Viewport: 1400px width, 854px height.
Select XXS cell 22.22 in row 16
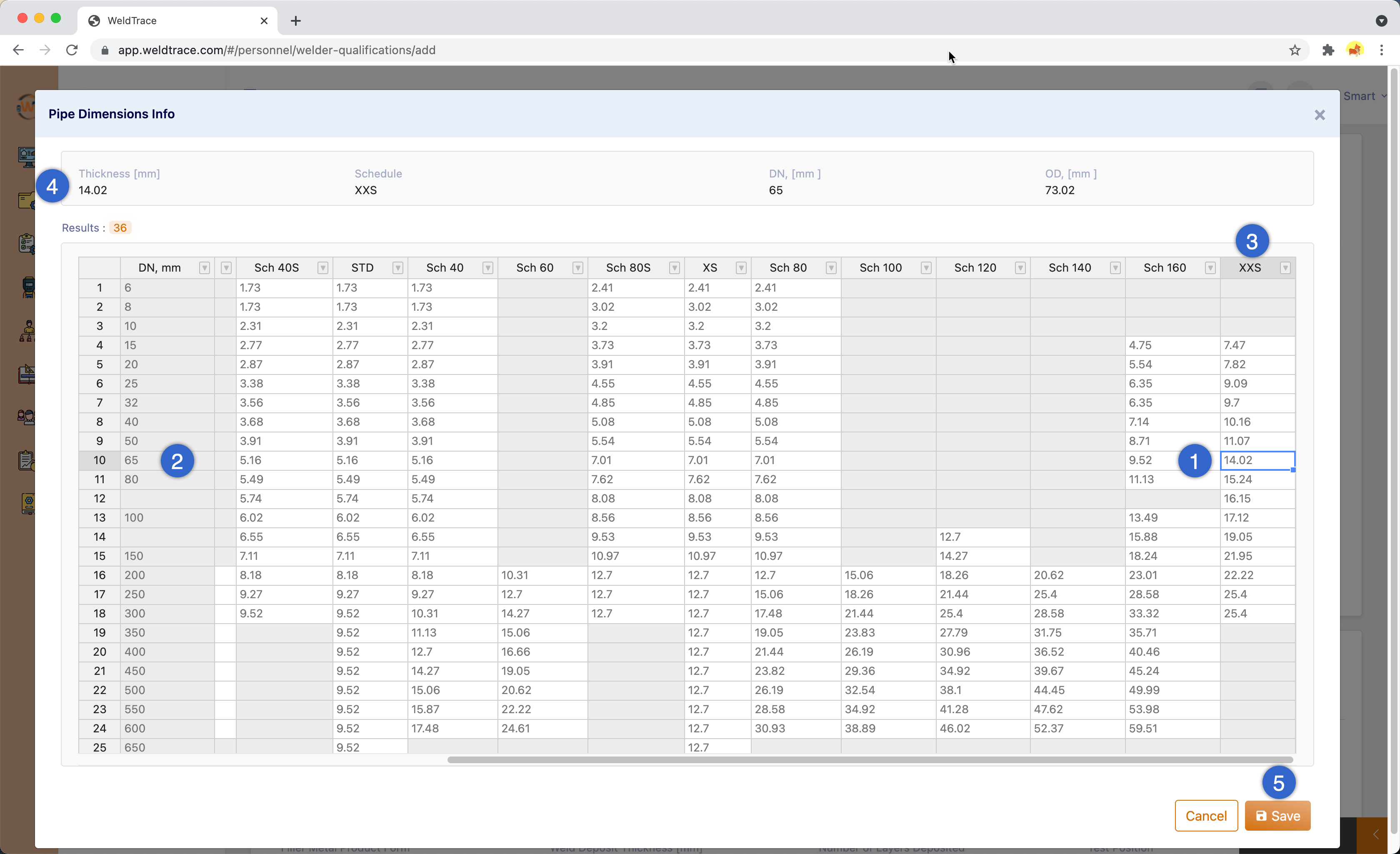coord(1257,575)
